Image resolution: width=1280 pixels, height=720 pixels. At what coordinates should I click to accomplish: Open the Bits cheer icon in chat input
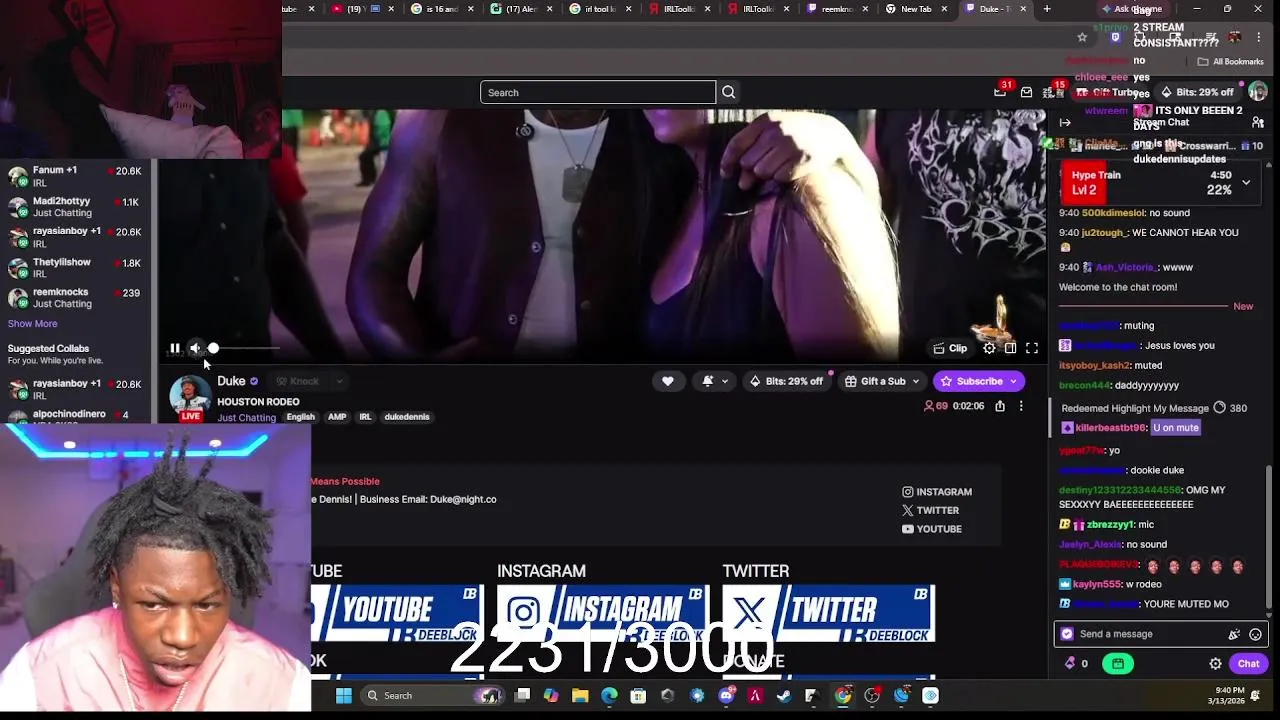pyautogui.click(x=1234, y=634)
